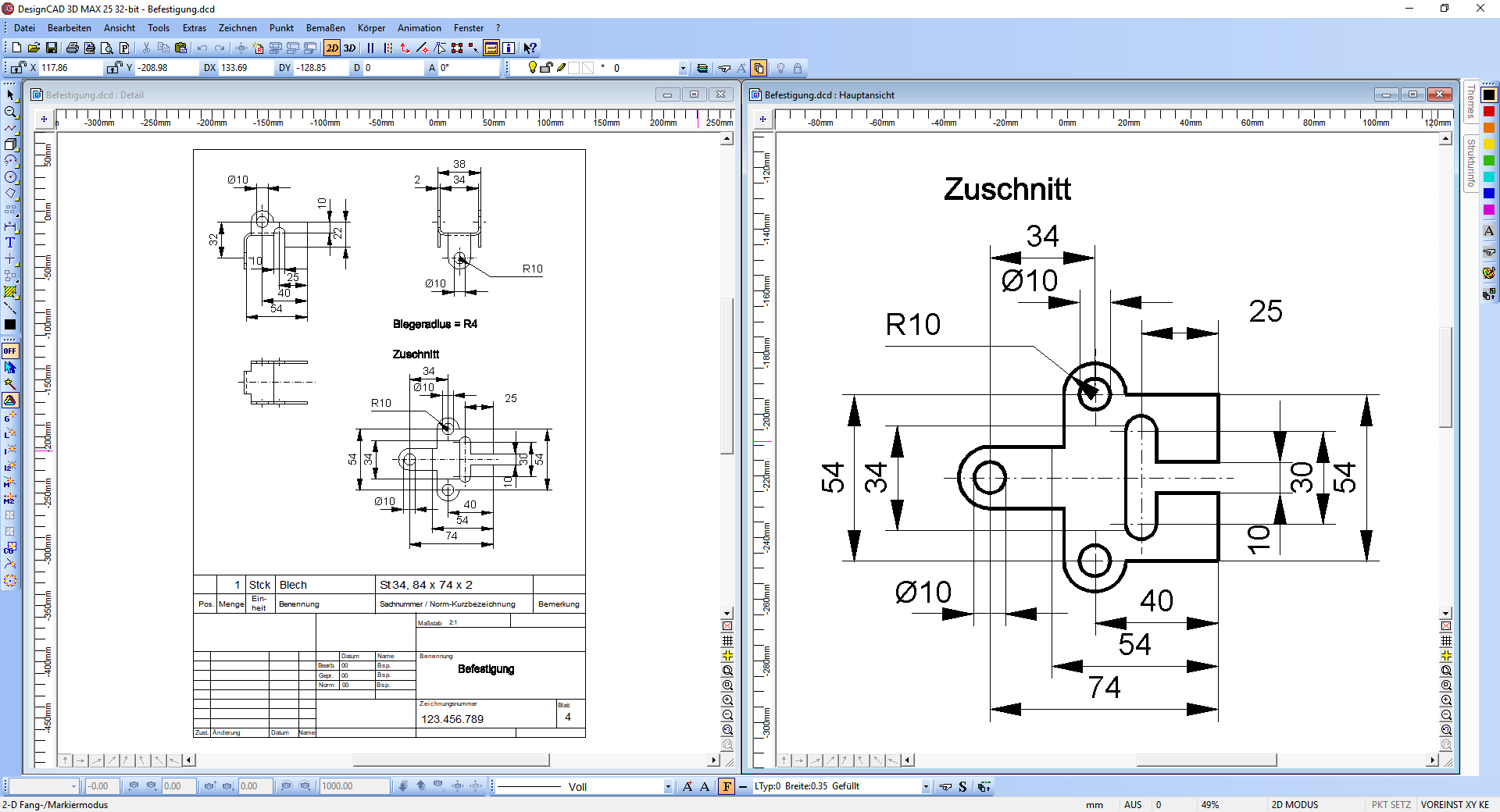Pick the red color swatch
The image size is (1500, 812).
[x=1489, y=112]
